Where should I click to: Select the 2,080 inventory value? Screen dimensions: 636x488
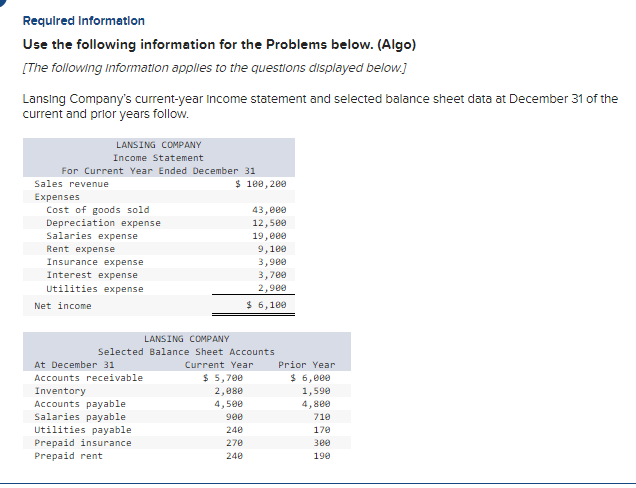tap(229, 391)
